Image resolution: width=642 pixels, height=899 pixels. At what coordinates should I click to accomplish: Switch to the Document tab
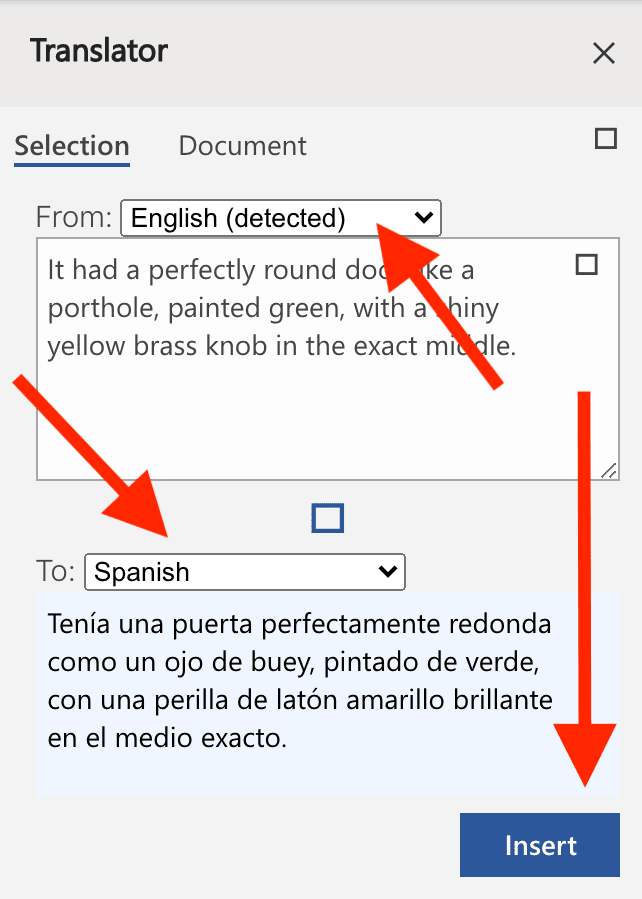[242, 145]
